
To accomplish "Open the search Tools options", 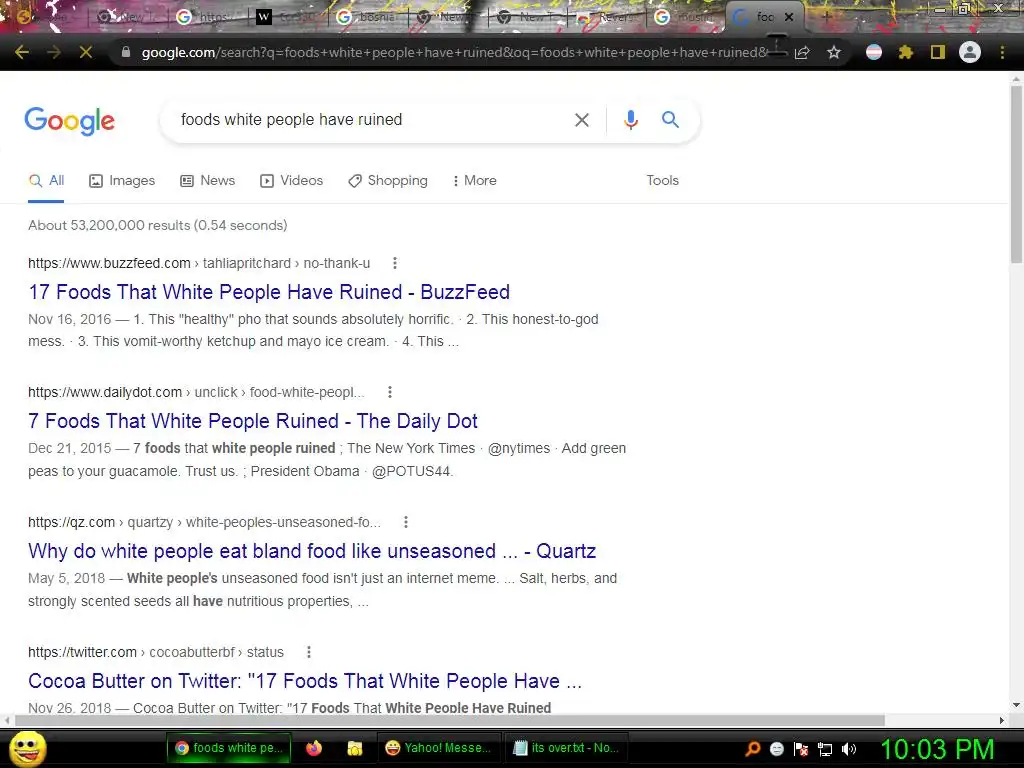I will pyautogui.click(x=662, y=181).
